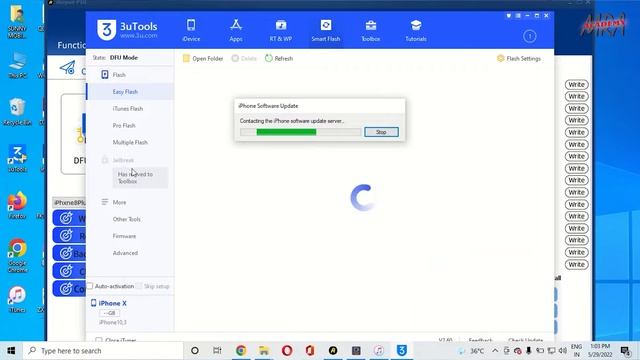Open the taskbar clock and calendar

pos(600,351)
